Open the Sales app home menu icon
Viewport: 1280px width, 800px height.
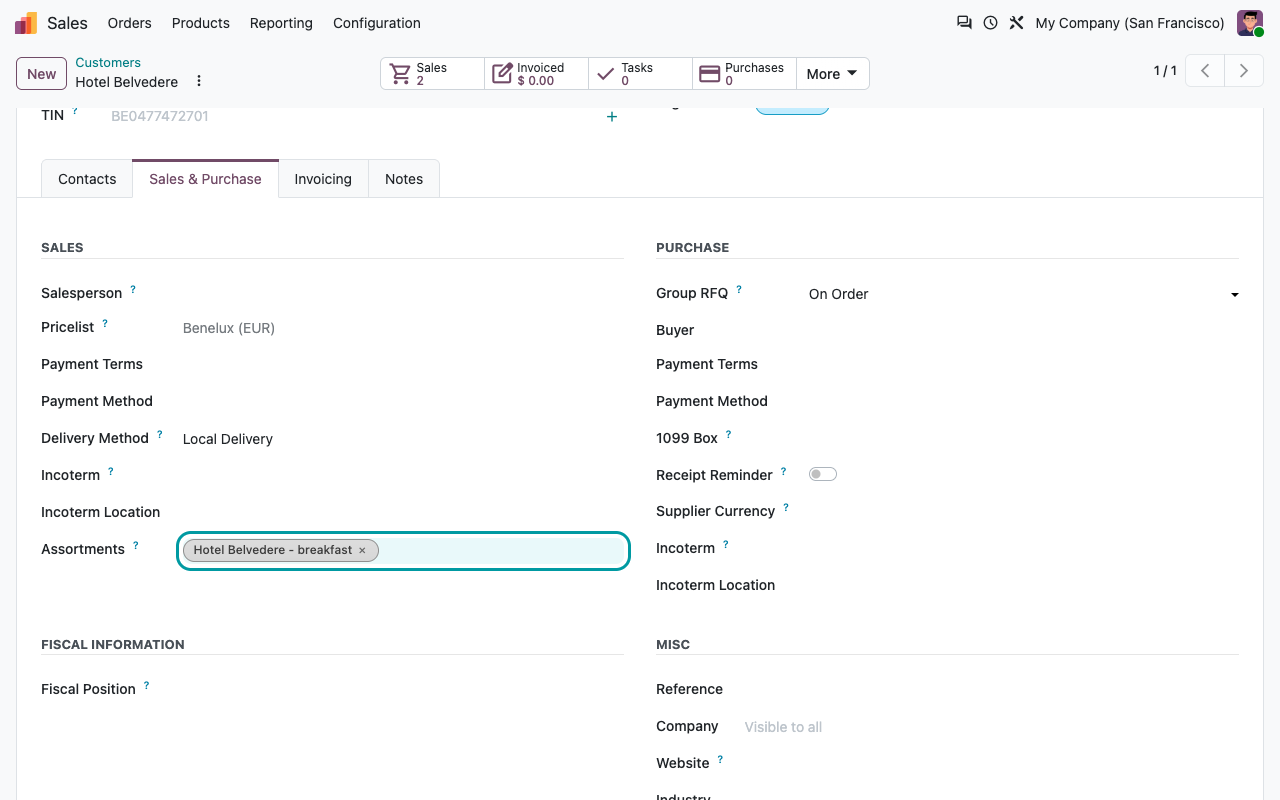pos(26,23)
